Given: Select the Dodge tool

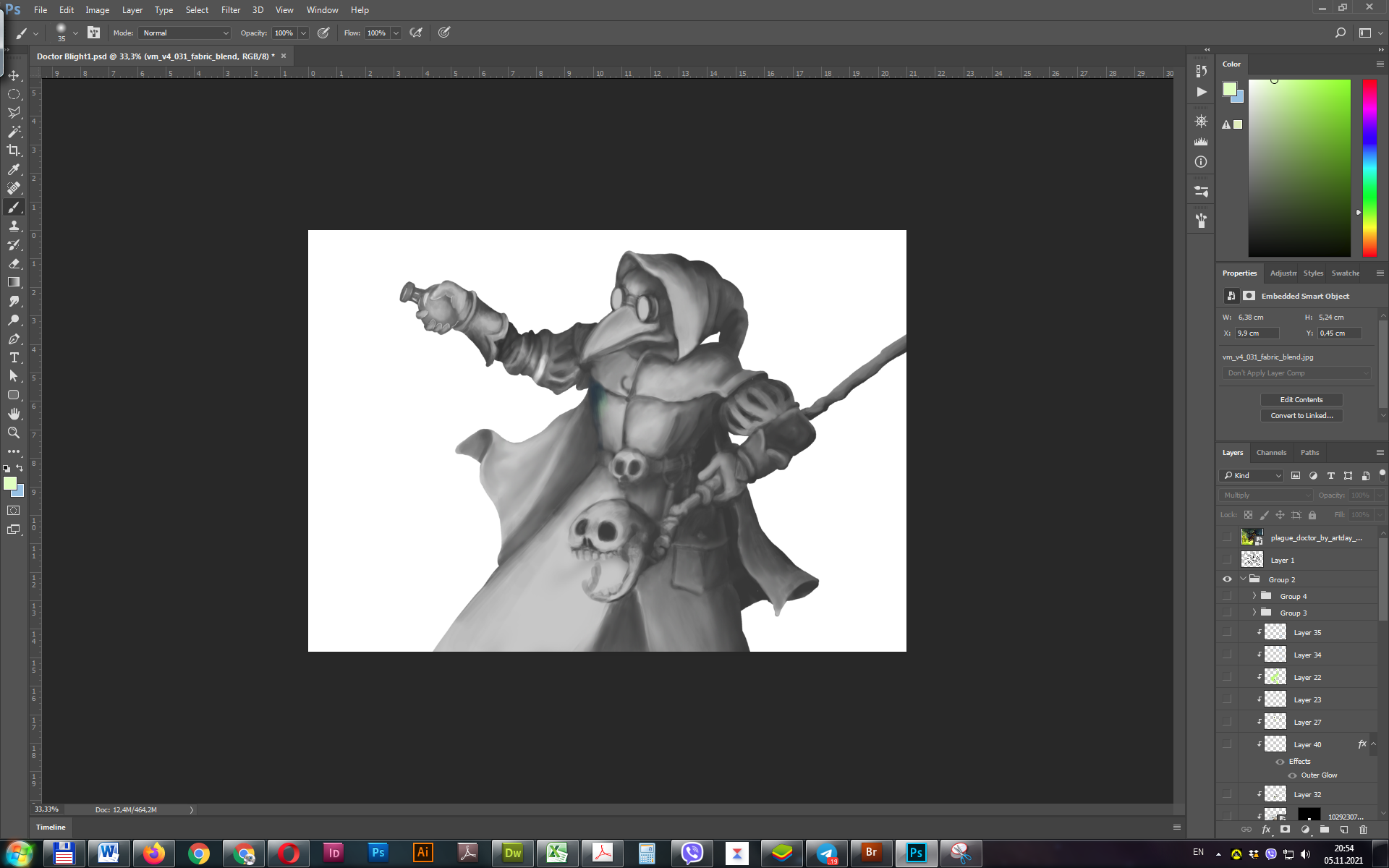Looking at the screenshot, I should [x=14, y=320].
